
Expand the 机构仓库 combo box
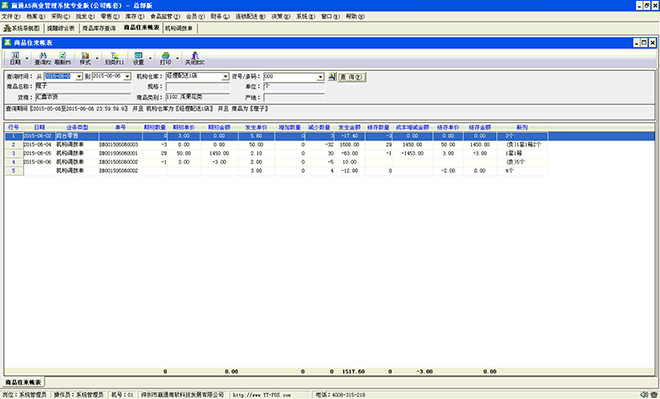click(225, 77)
